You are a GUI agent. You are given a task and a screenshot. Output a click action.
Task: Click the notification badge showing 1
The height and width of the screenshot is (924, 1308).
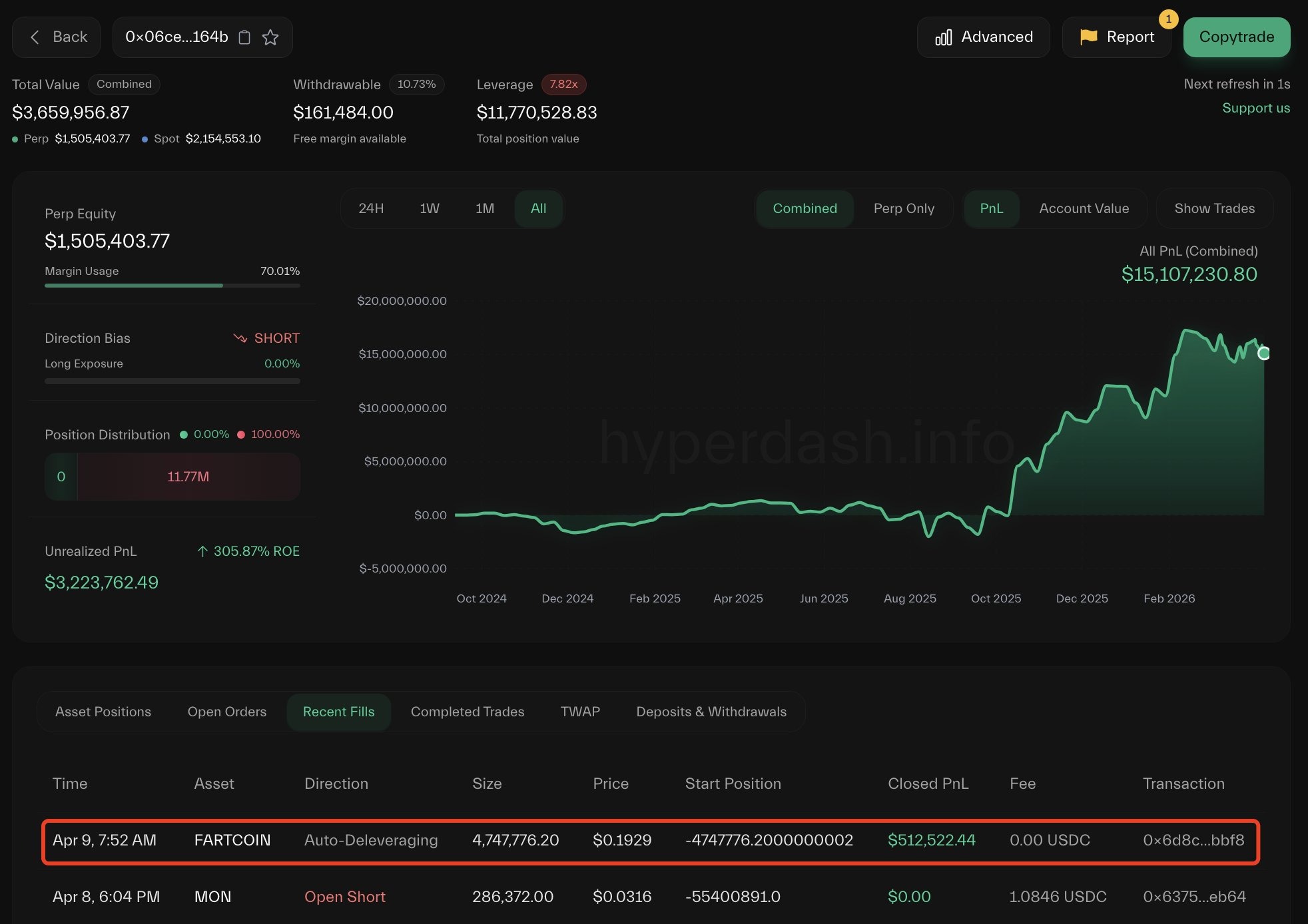point(1168,20)
